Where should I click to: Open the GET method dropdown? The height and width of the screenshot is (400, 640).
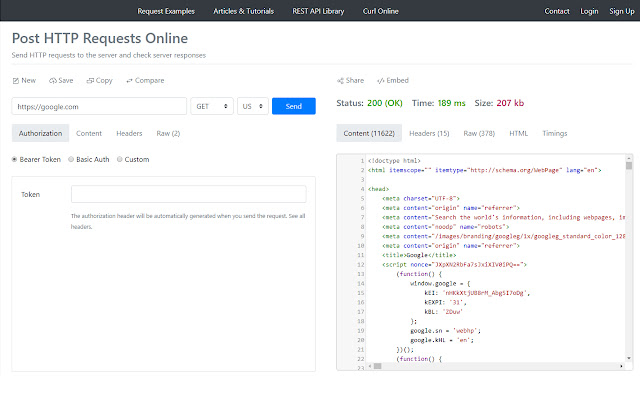pyautogui.click(x=212, y=106)
